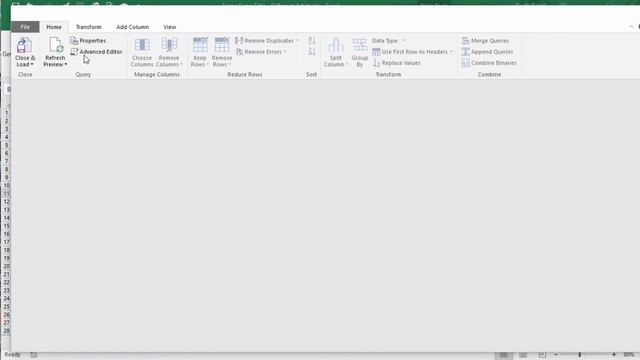Expand the Remove Rows dropdown arrow
This screenshot has width=640, height=360.
229,64
